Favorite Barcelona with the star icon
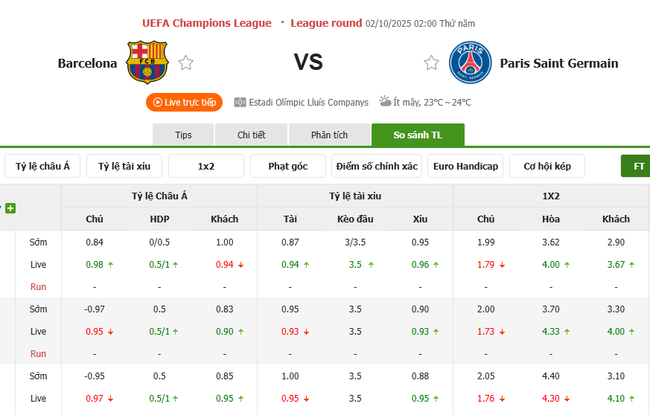 pos(186,63)
